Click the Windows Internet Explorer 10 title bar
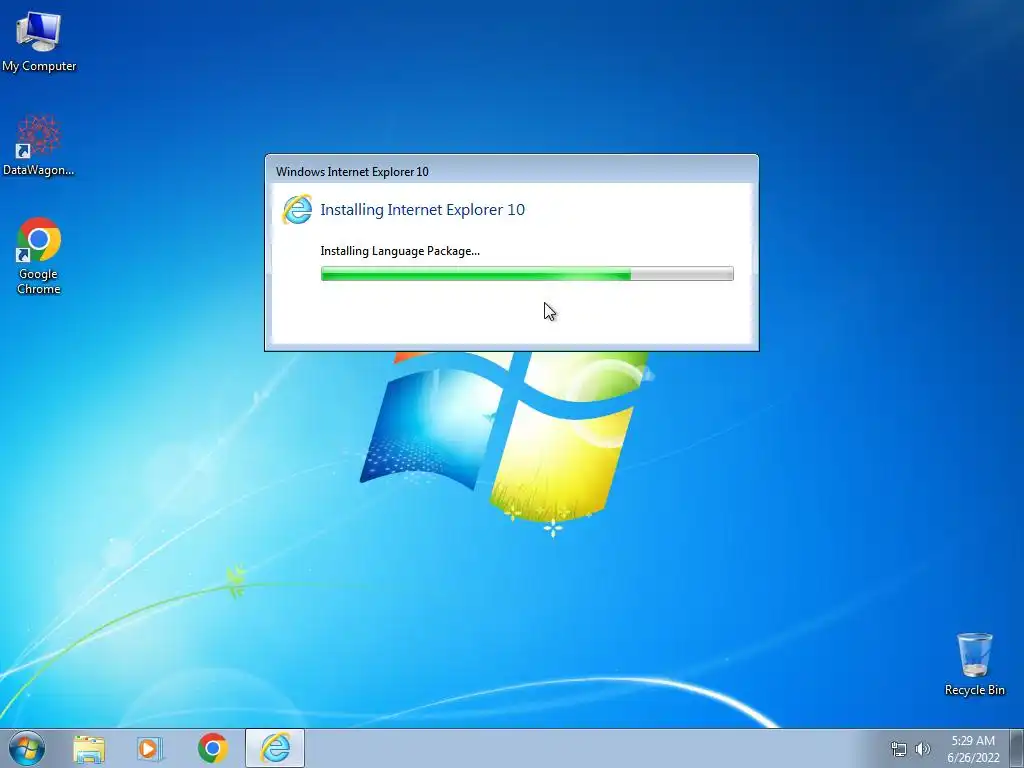 [x=511, y=171]
